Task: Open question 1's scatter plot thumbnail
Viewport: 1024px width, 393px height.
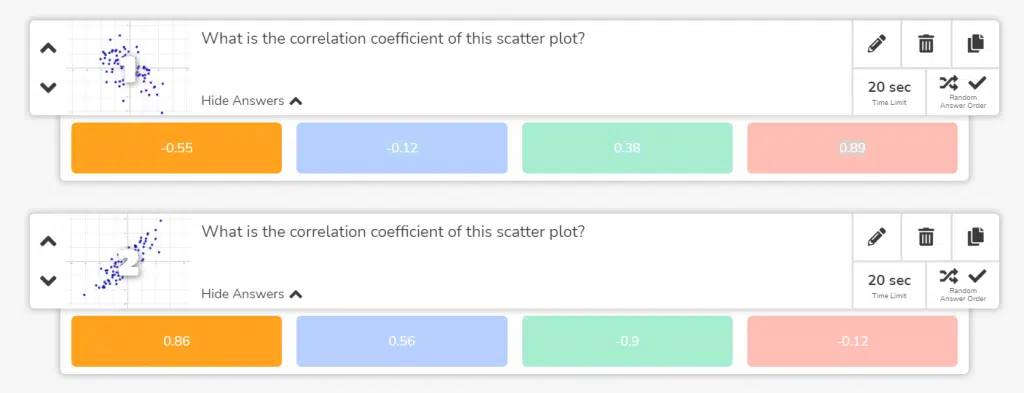Action: click(129, 68)
